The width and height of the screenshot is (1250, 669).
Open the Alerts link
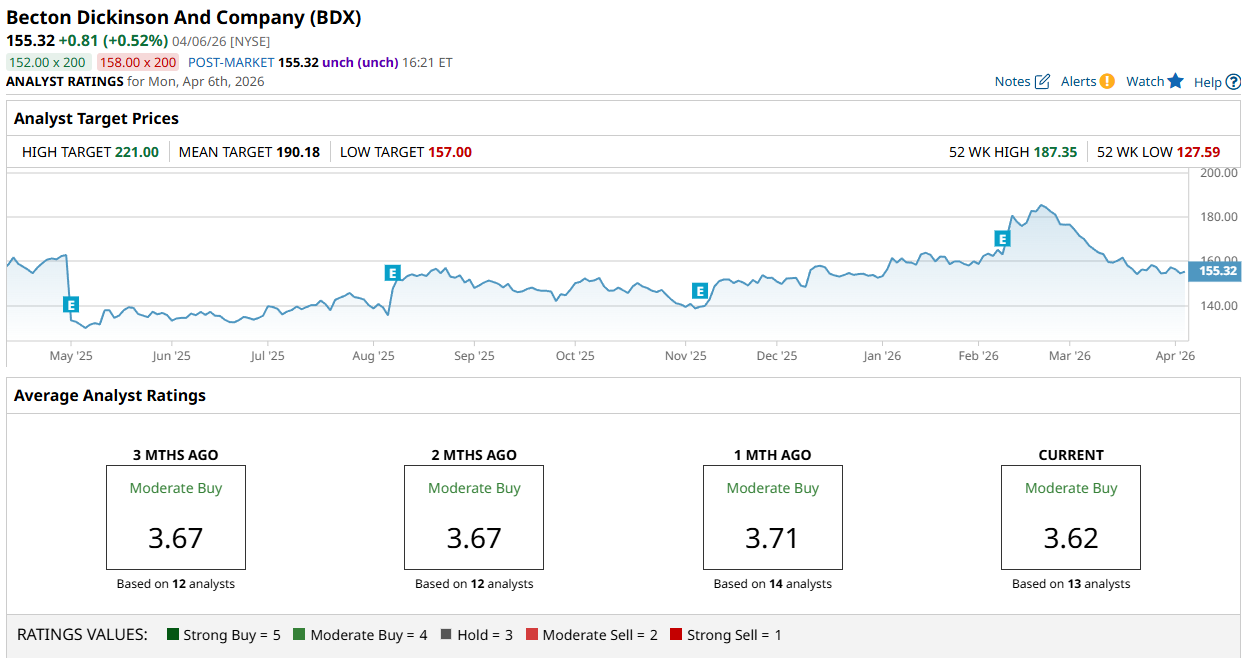(x=1078, y=81)
